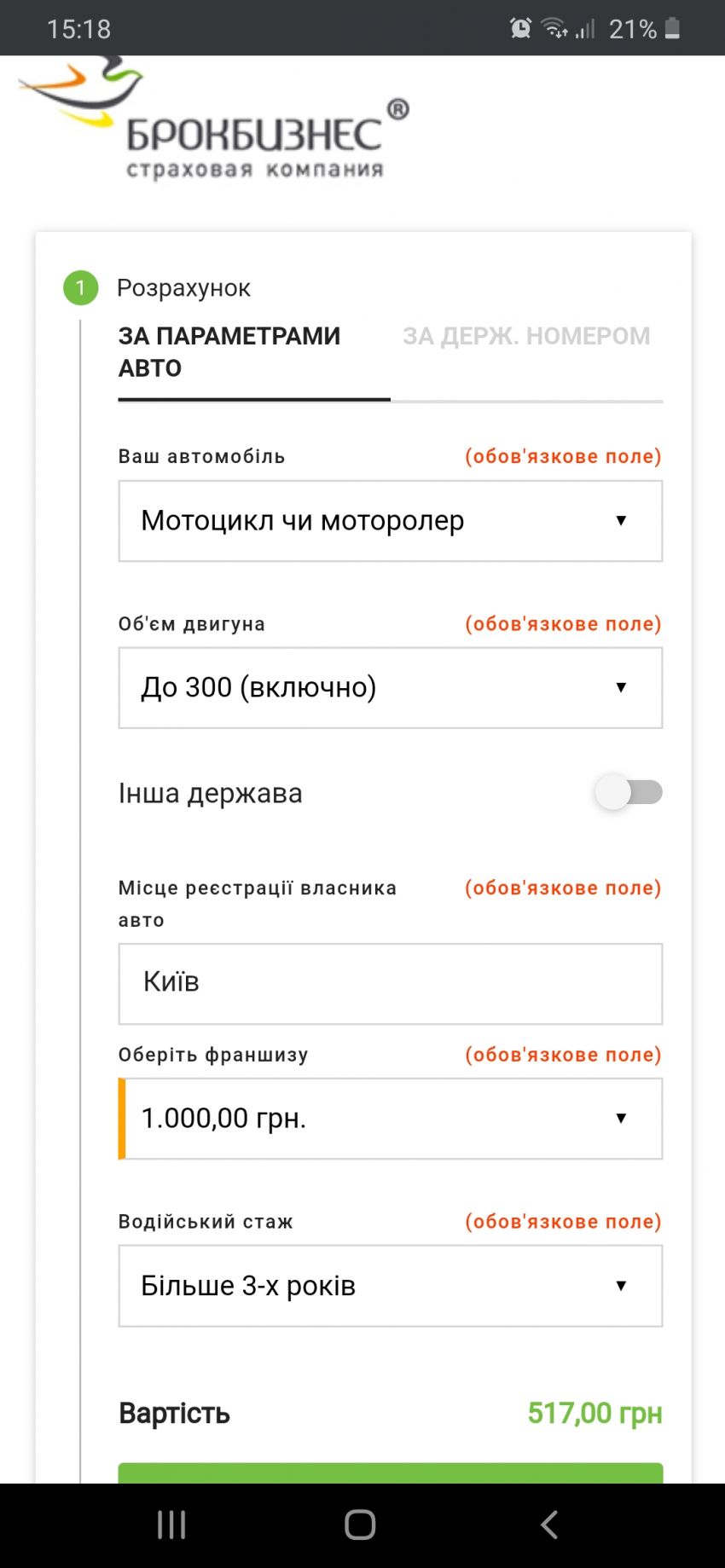Tap the green button below Вартість
The width and height of the screenshot is (725, 1568).
point(391,1473)
